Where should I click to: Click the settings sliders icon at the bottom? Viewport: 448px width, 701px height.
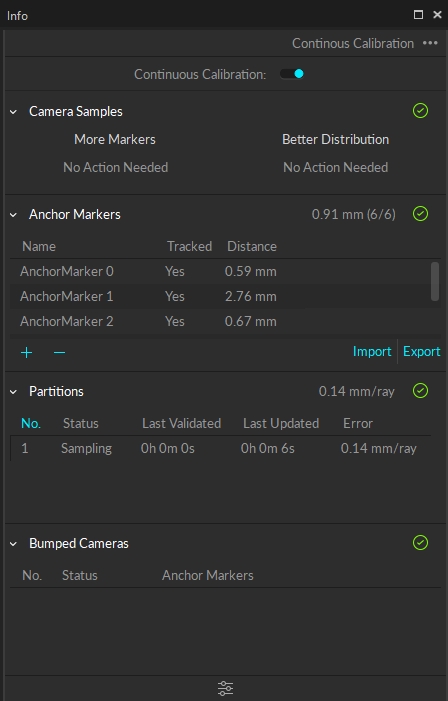point(225,688)
